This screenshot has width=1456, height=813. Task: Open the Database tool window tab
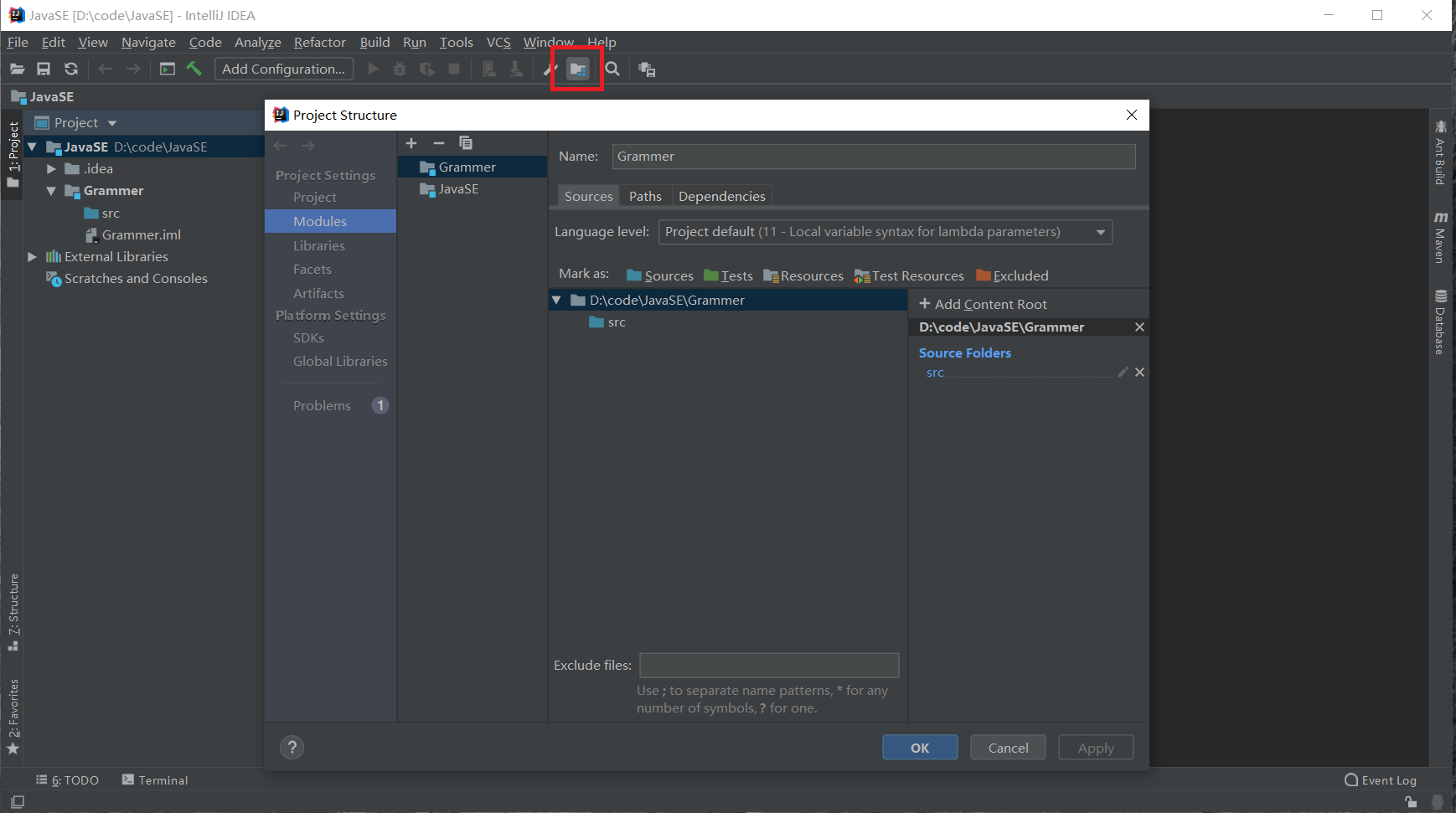point(1440,322)
